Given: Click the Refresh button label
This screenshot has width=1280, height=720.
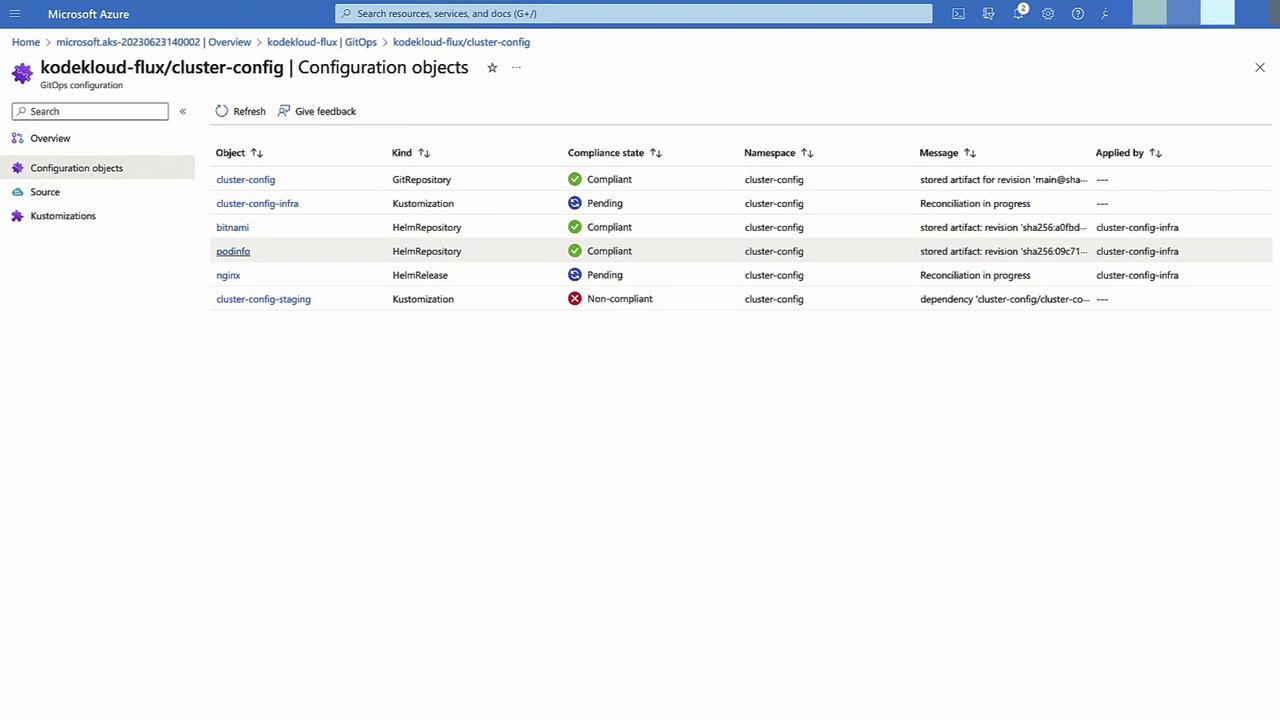Looking at the screenshot, I should point(249,111).
